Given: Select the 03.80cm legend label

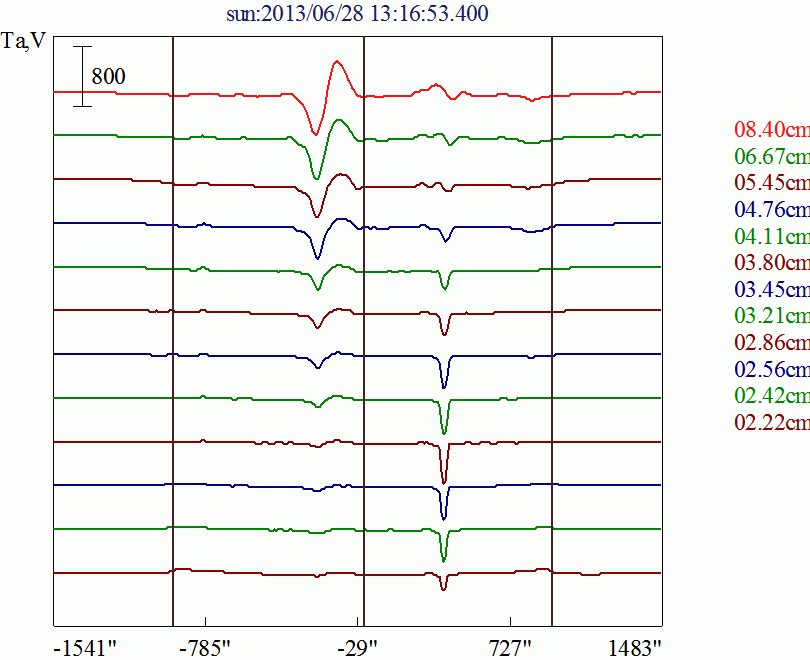Looking at the screenshot, I should [x=772, y=262].
